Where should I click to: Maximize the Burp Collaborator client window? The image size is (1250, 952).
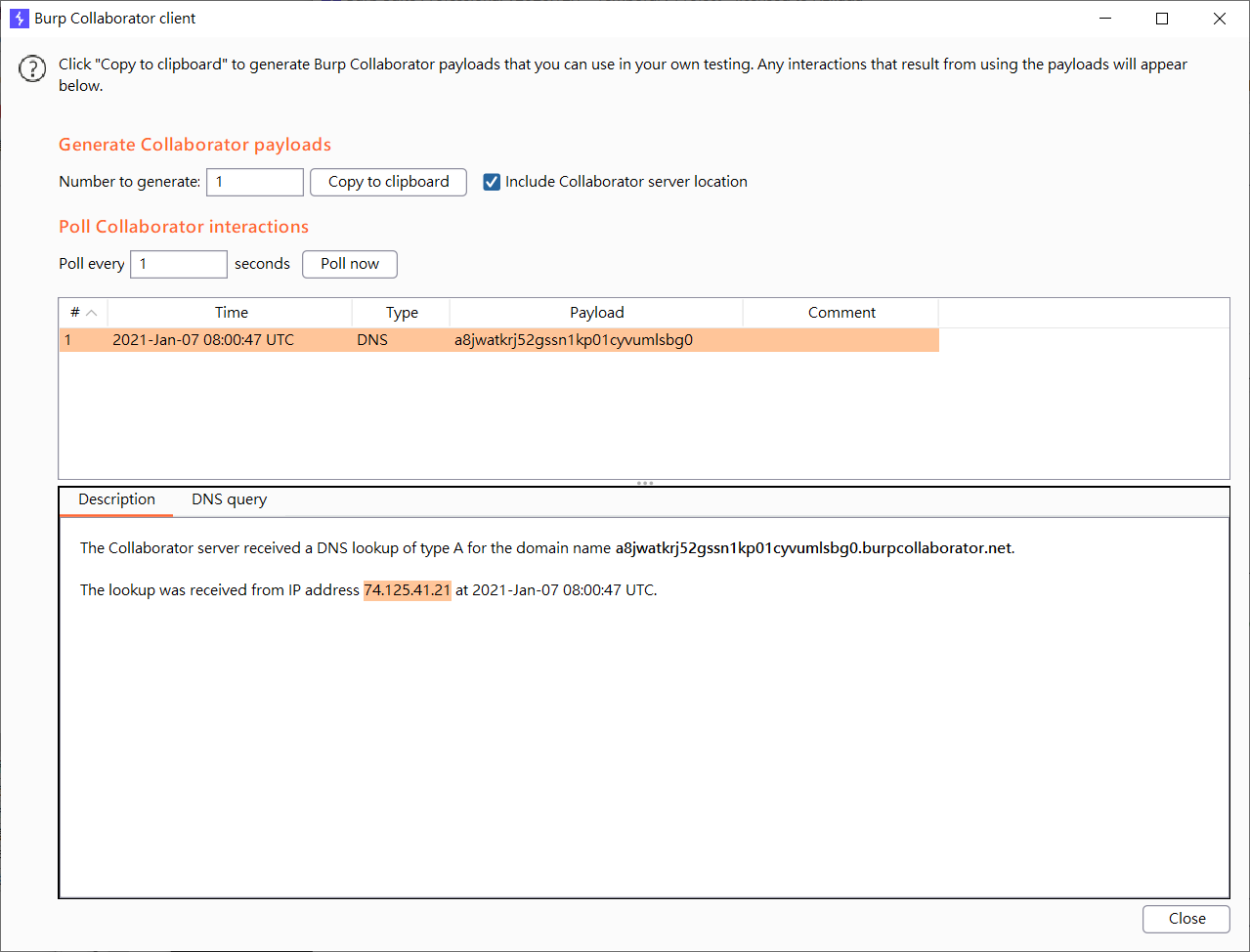[1162, 19]
